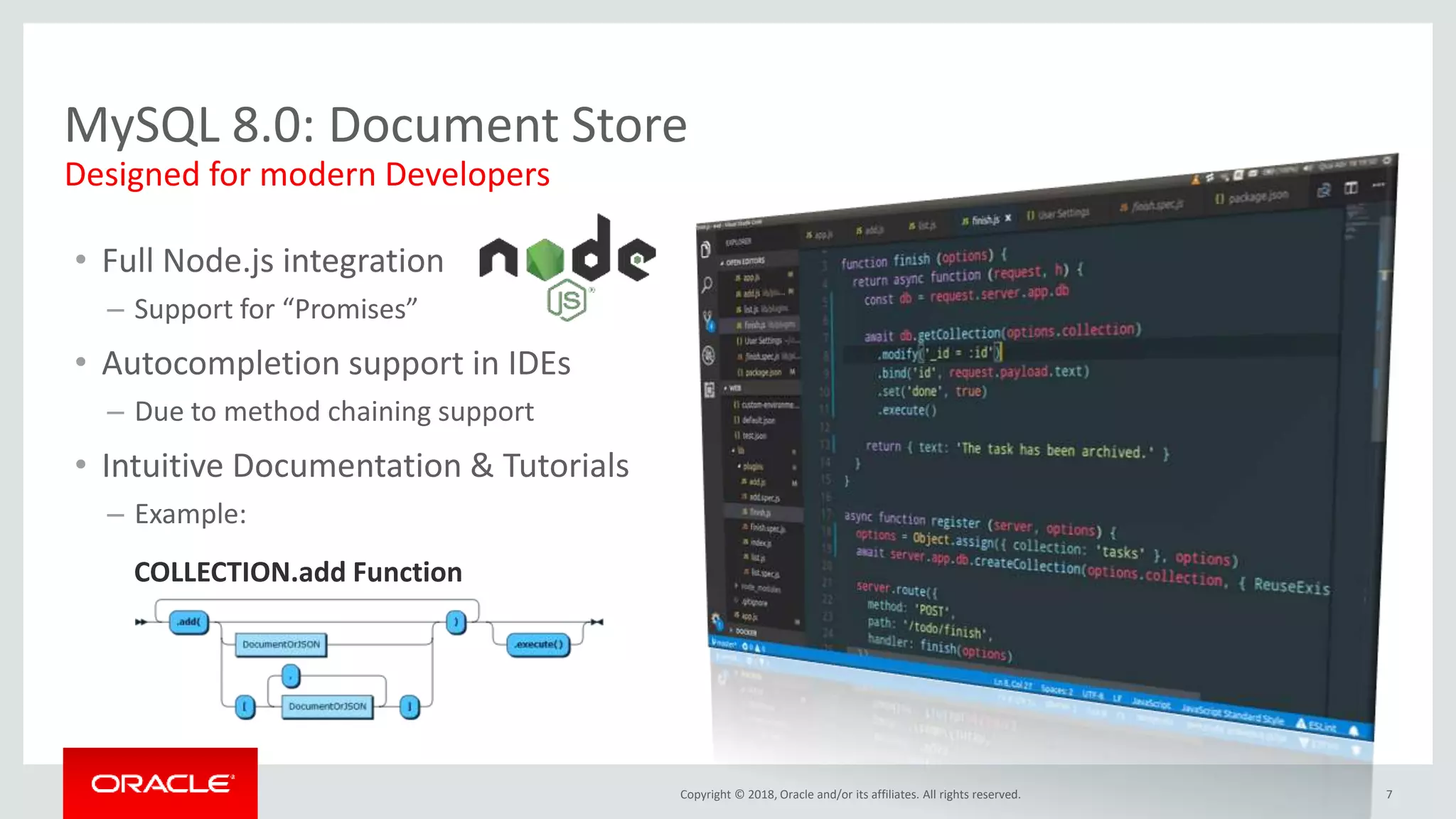Click the Ln 8, Col 27 cursor position indicator
The width and height of the screenshot is (1456, 819).
point(1013,684)
